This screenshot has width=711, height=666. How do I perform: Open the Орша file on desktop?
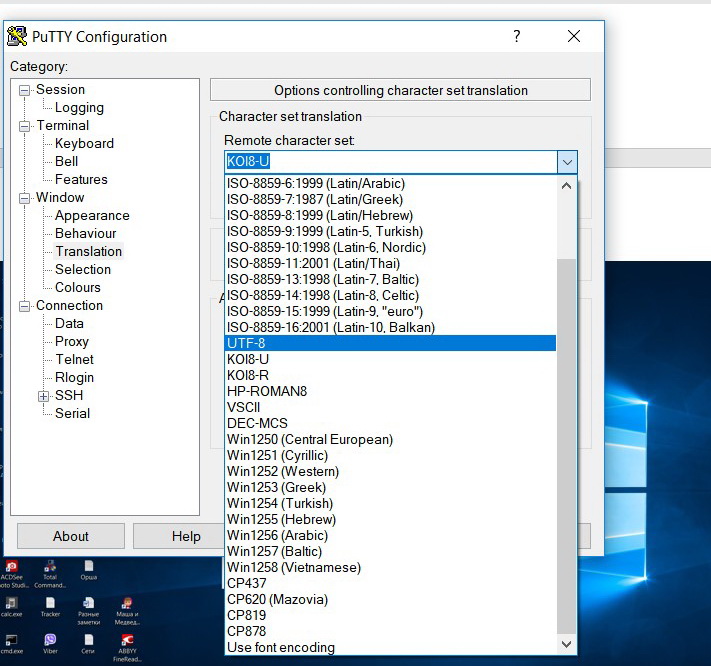tap(89, 570)
